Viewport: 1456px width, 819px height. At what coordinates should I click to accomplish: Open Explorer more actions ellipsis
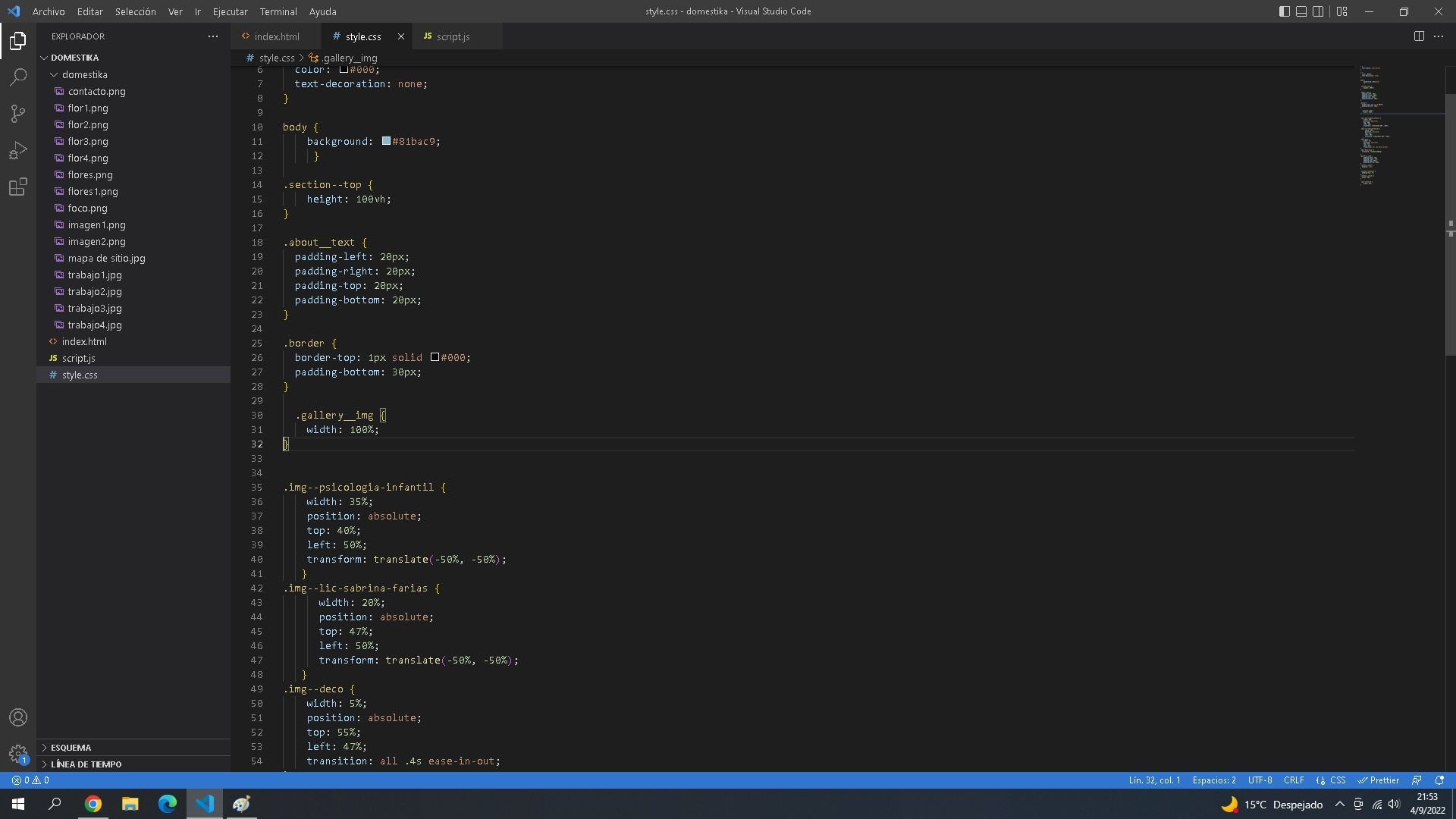(213, 36)
